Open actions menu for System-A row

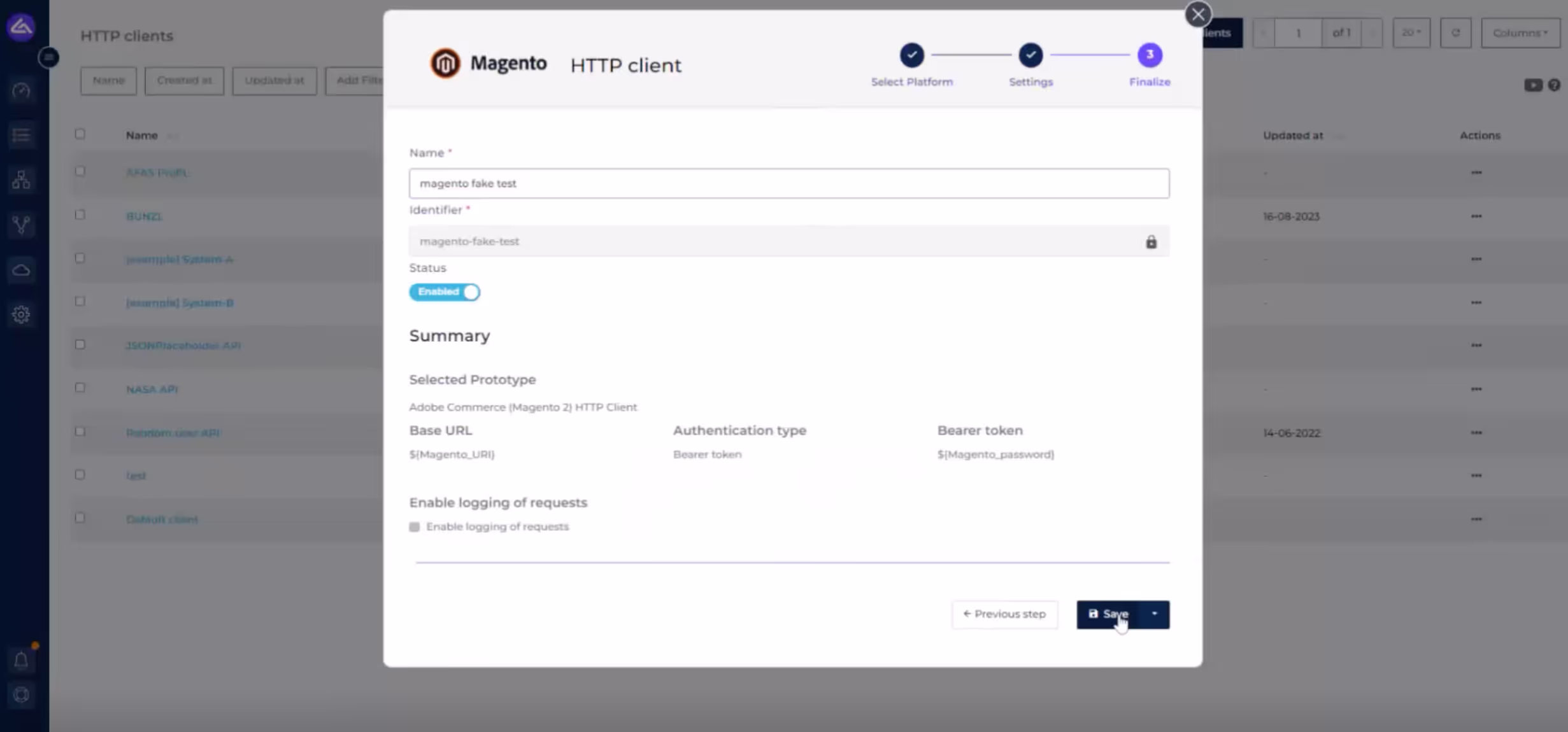(x=1476, y=259)
